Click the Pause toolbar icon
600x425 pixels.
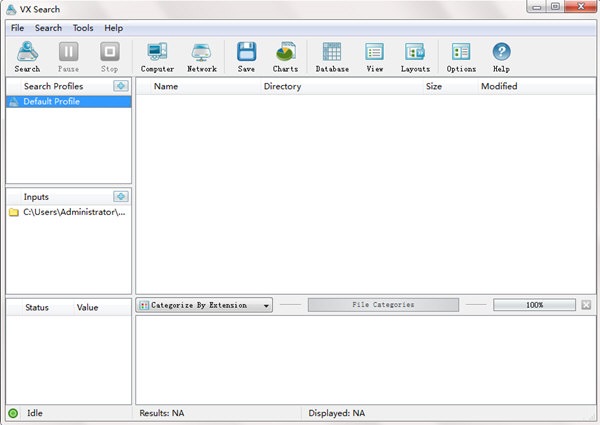[x=68, y=57]
